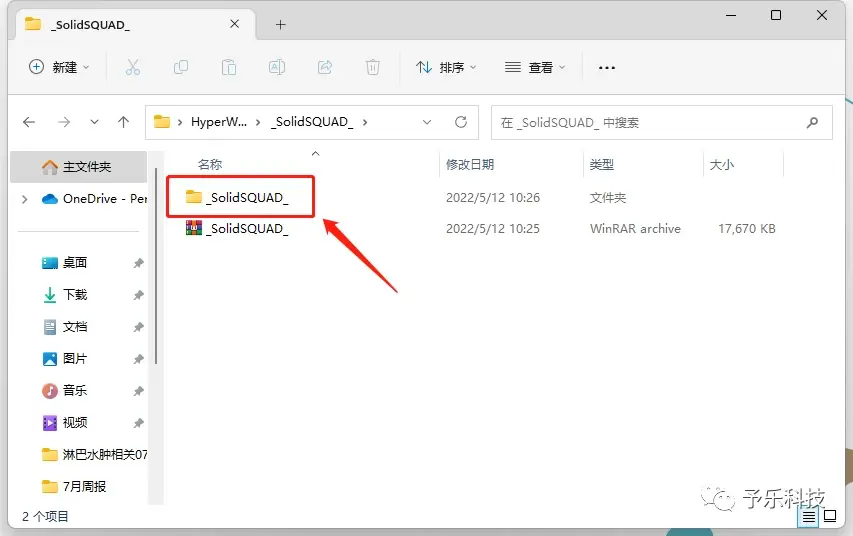The width and height of the screenshot is (853, 536).
Task: Open 音乐 in quick access
Action: 65,391
